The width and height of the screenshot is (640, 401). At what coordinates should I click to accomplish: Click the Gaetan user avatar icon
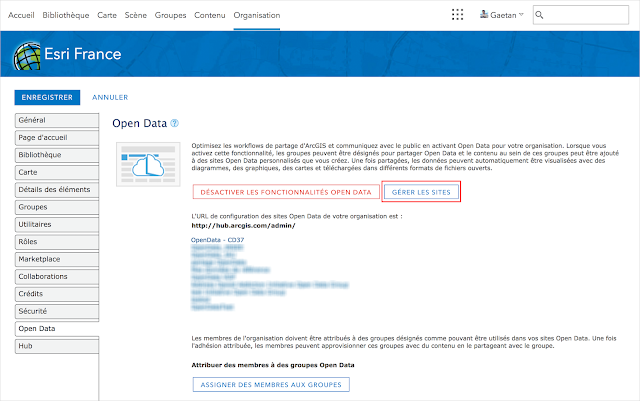click(484, 14)
